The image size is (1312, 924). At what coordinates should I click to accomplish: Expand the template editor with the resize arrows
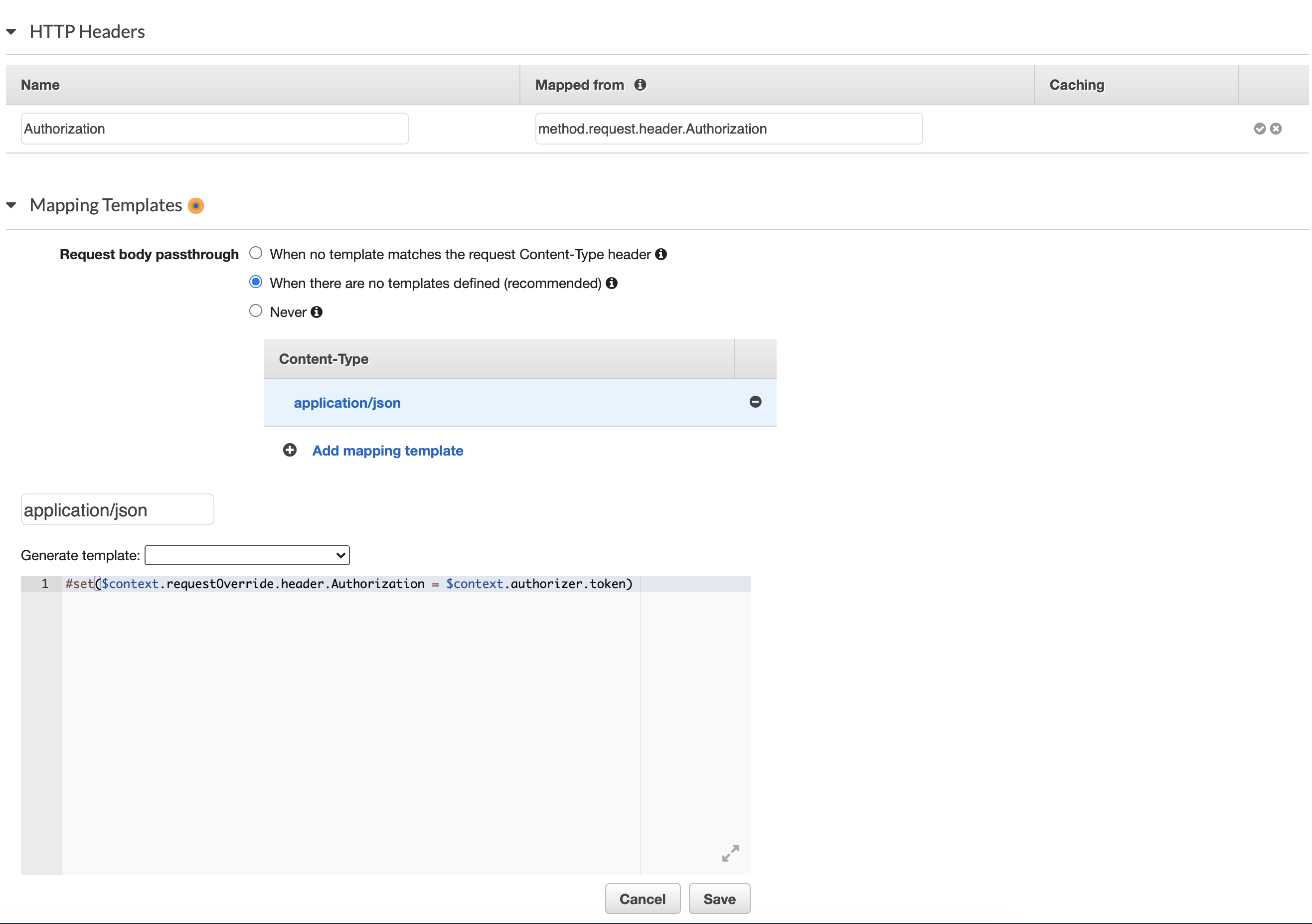point(730,853)
